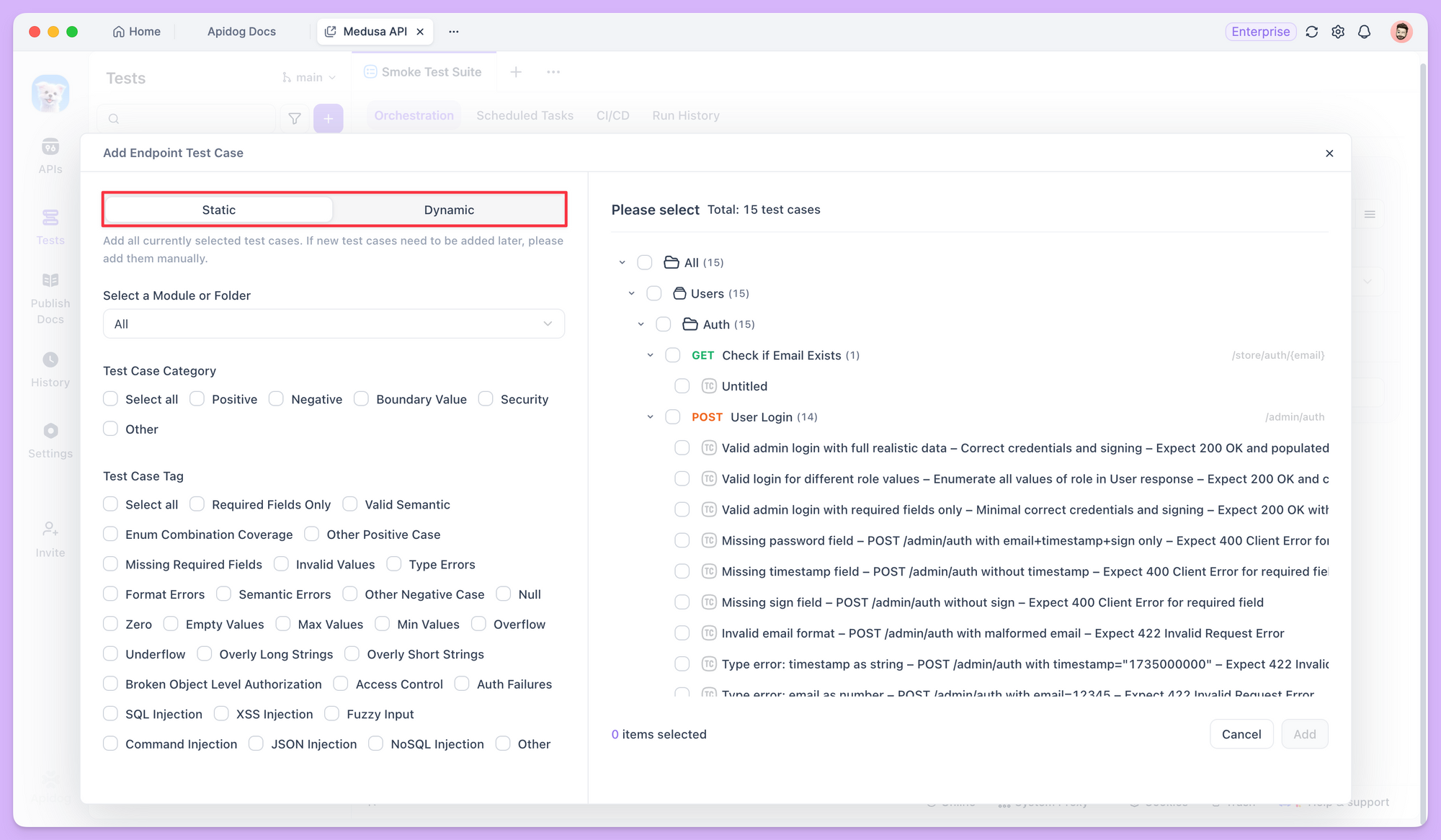
Task: Close the Add Endpoint Test Case dialog
Action: 1329,153
